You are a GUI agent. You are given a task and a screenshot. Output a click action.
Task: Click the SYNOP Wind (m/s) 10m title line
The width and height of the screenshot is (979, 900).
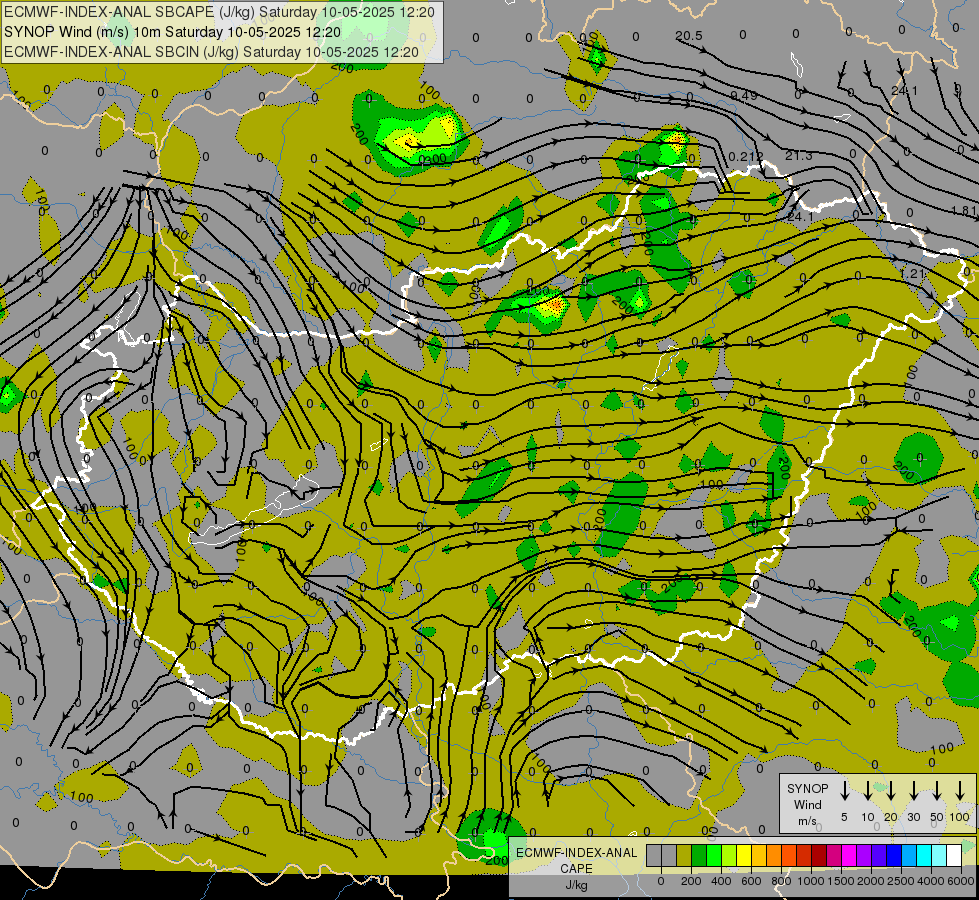(172, 32)
